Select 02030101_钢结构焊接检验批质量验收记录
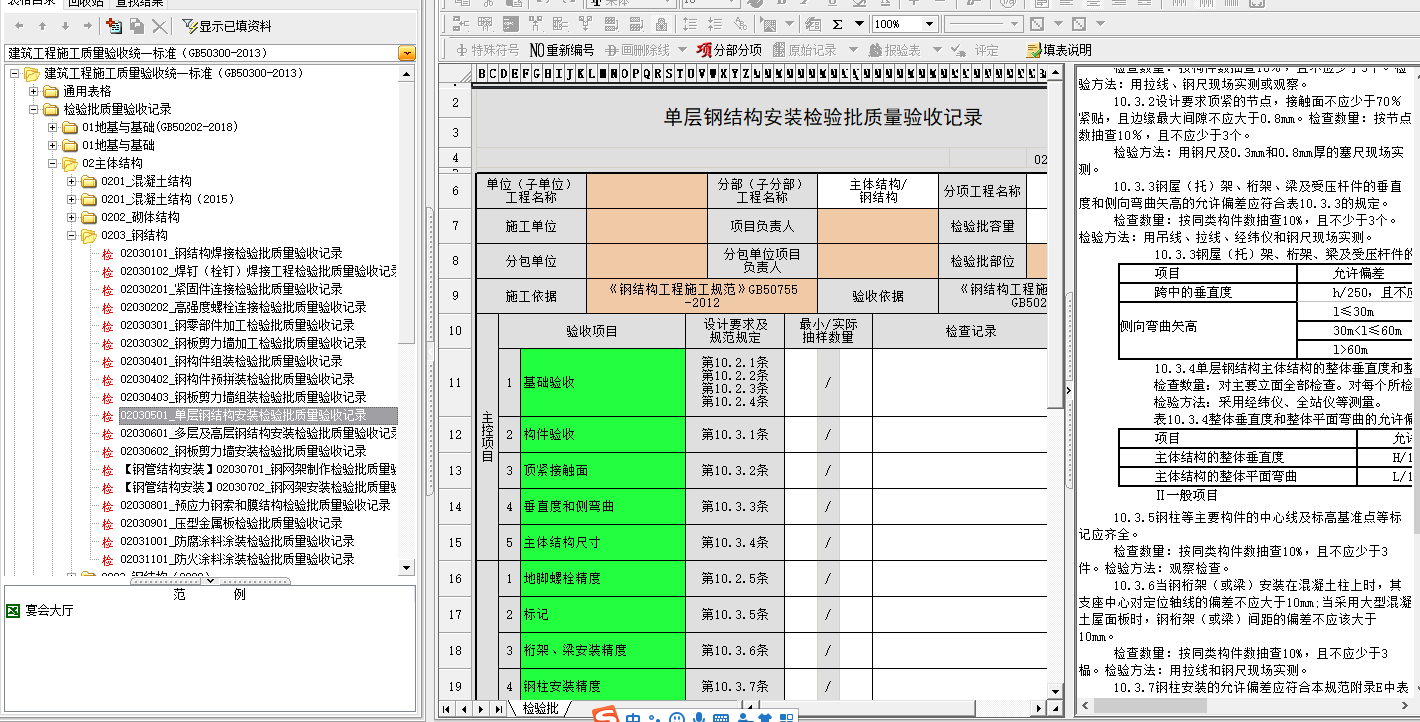Image resolution: width=1420 pixels, height=722 pixels. 231,254
